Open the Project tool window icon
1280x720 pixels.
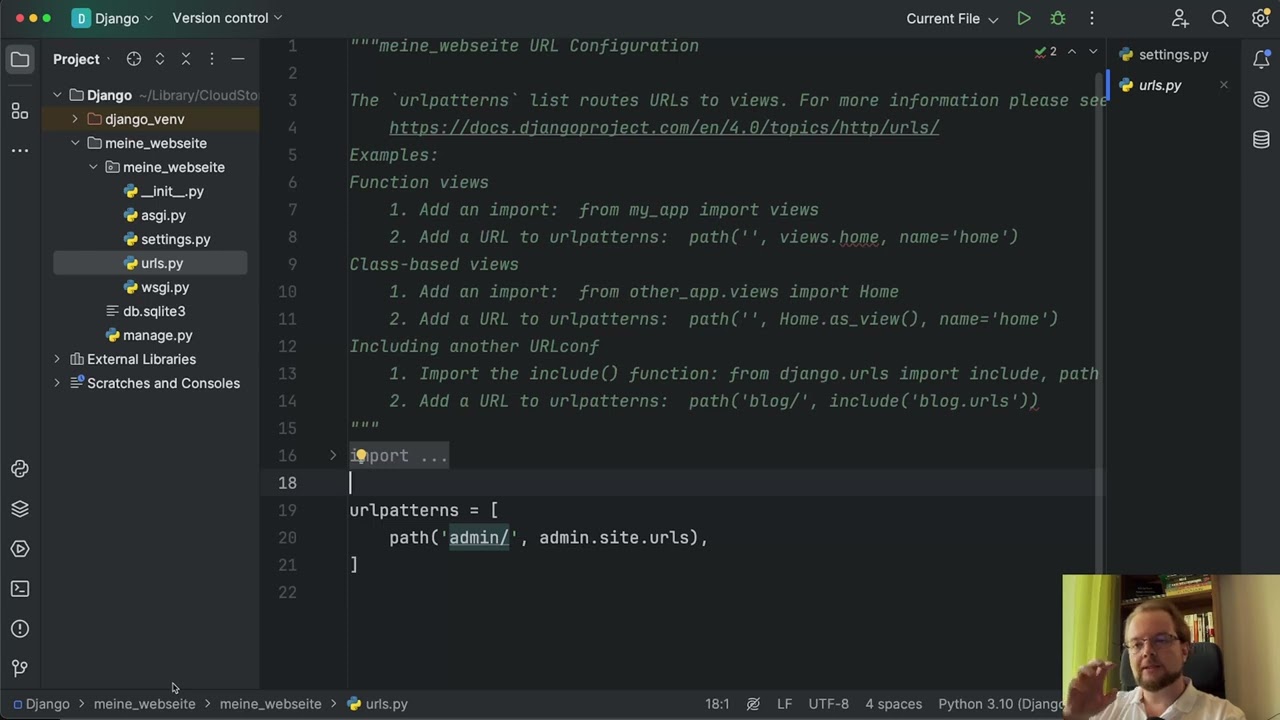[20, 60]
